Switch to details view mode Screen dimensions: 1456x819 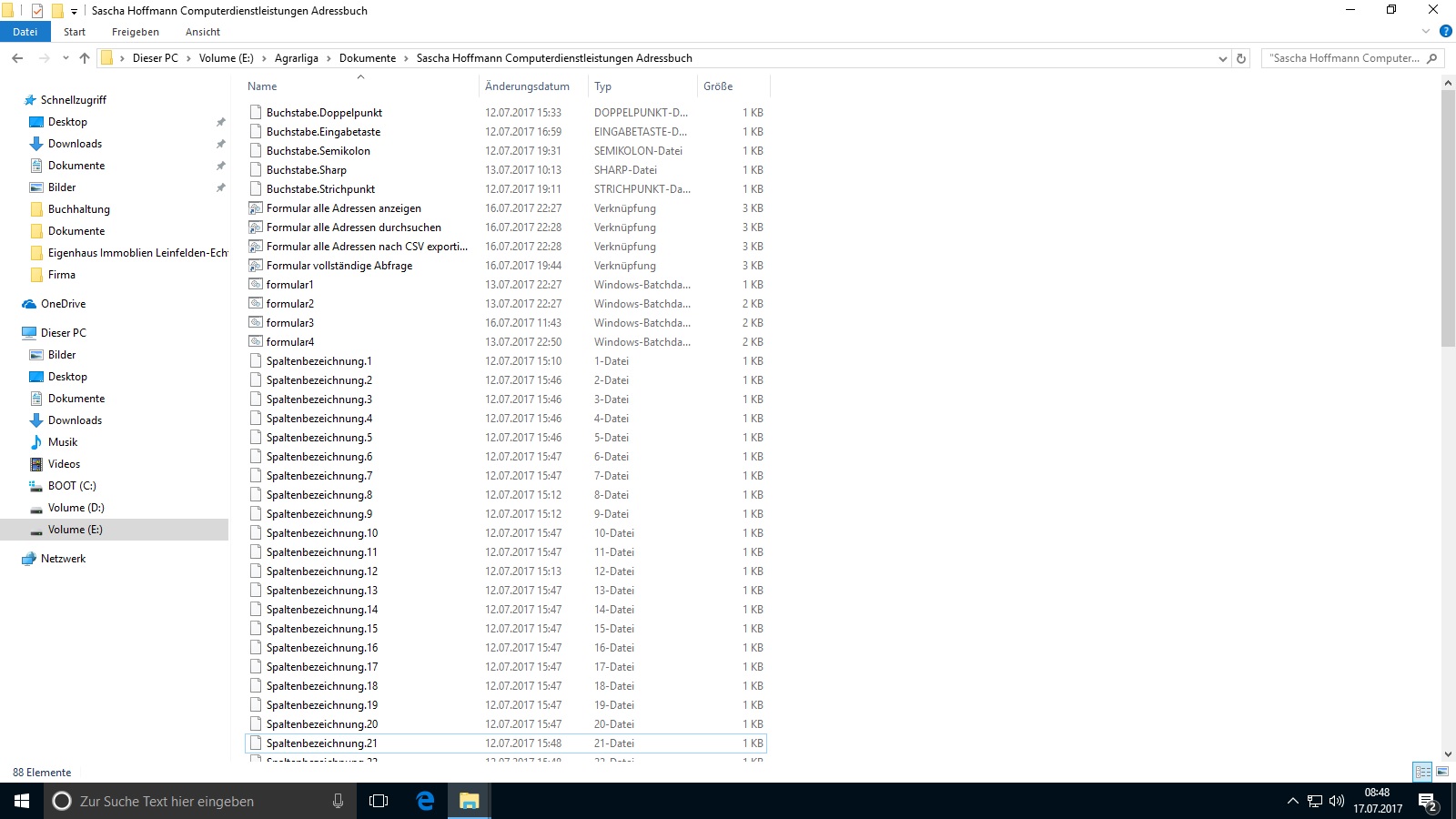pos(1422,772)
